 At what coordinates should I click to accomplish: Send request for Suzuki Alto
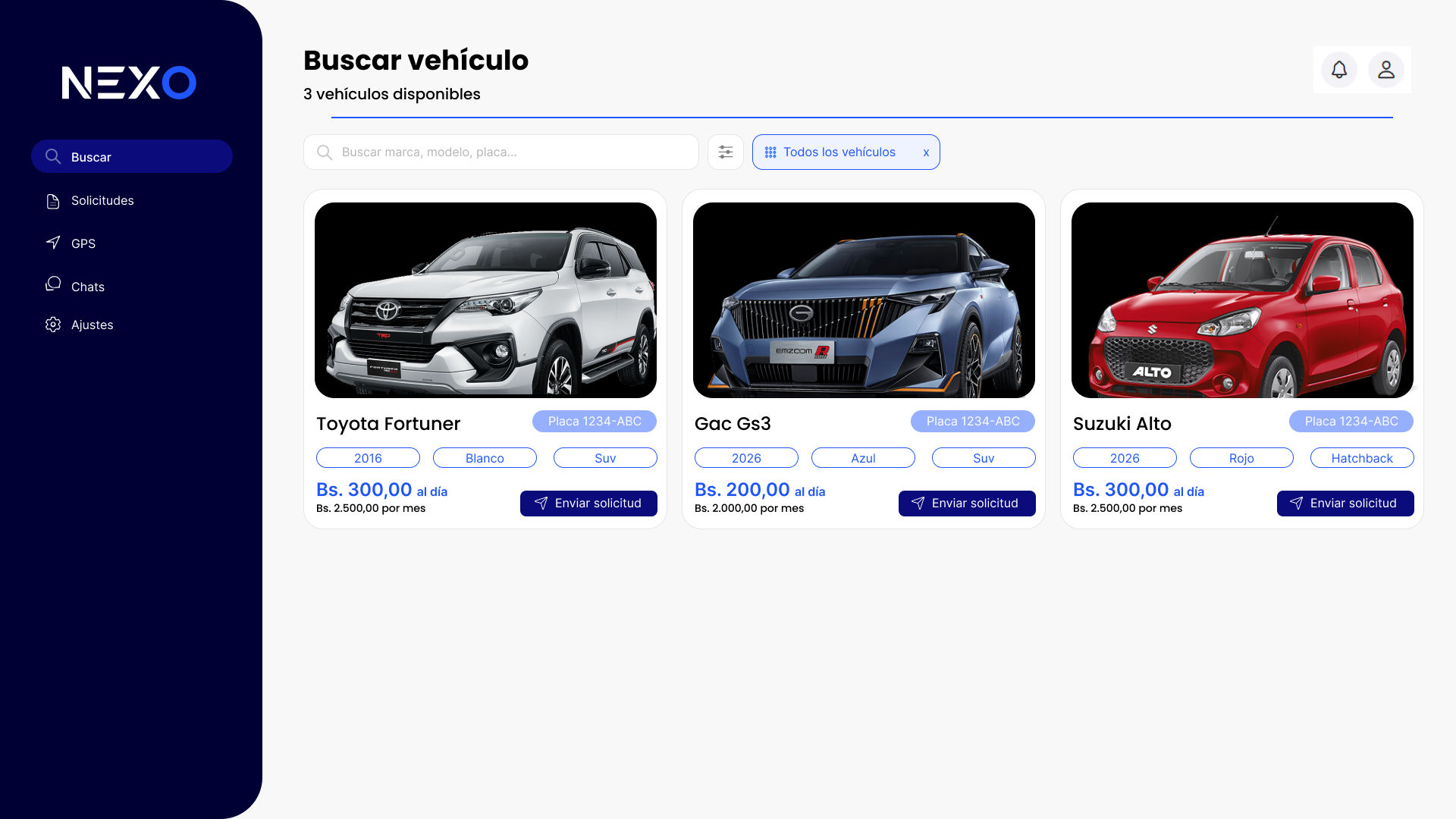click(x=1345, y=504)
